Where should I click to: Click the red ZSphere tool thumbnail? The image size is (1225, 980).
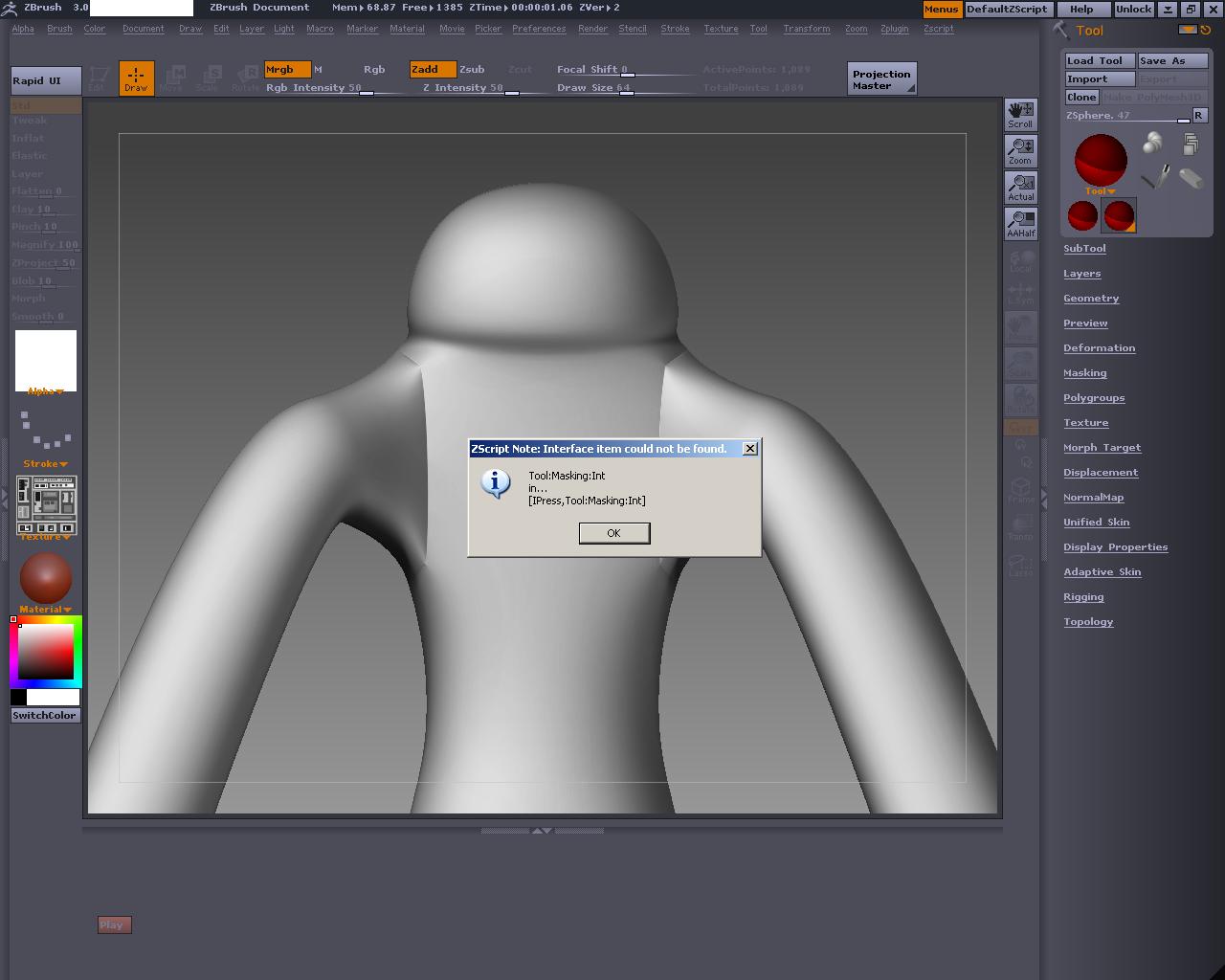1101,161
